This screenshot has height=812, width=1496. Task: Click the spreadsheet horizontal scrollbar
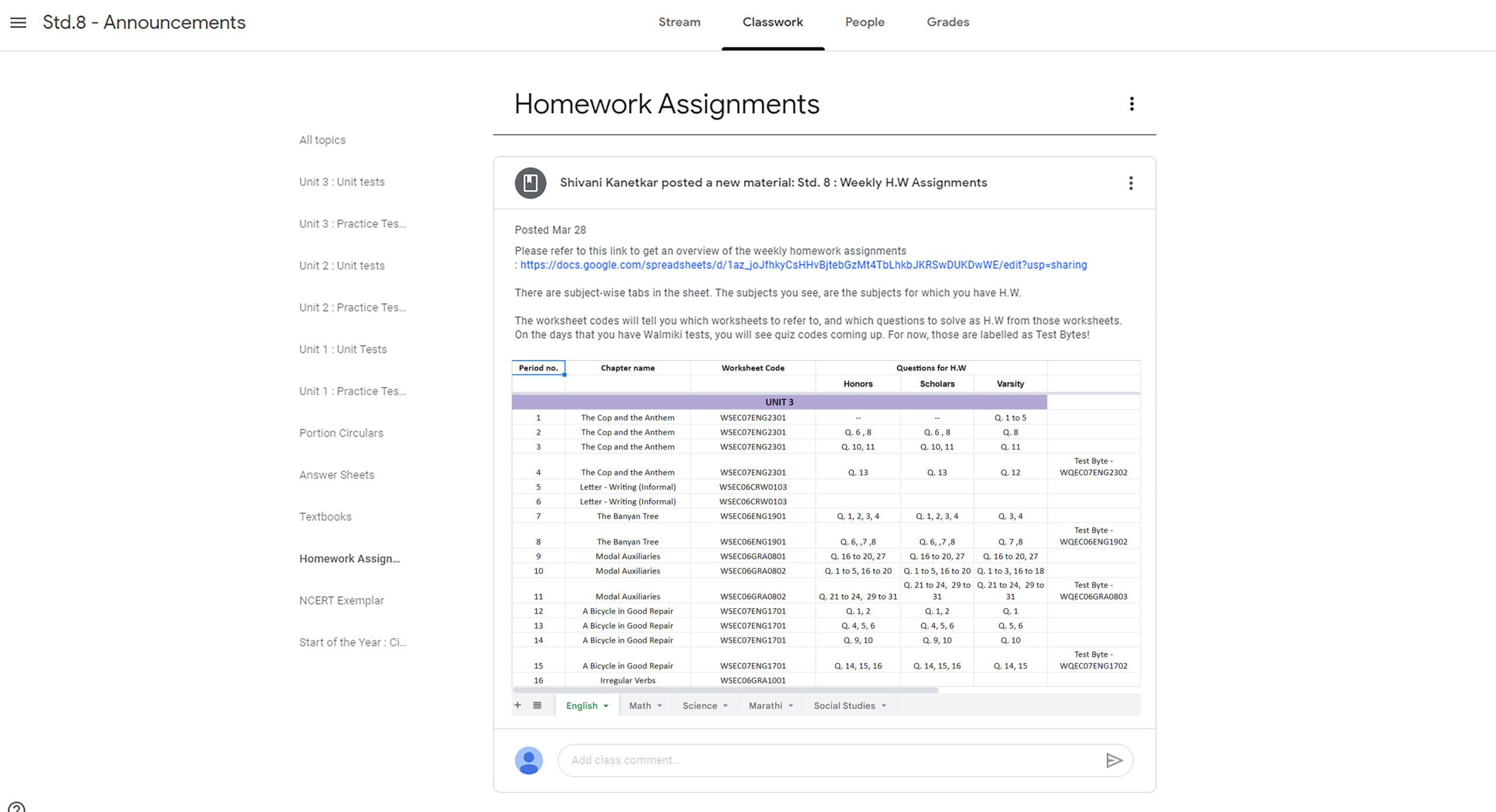click(725, 690)
